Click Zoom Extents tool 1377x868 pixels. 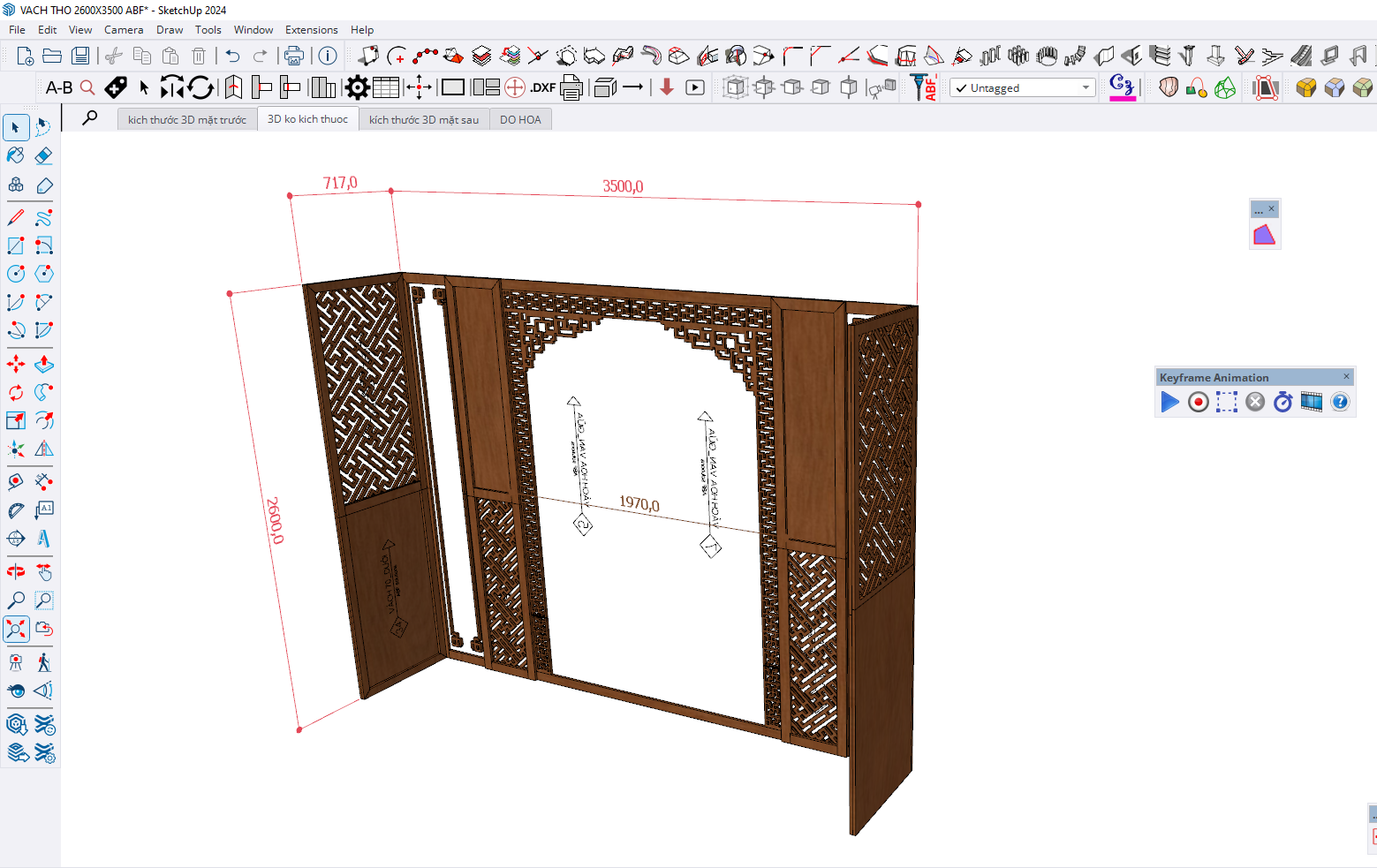pos(16,629)
